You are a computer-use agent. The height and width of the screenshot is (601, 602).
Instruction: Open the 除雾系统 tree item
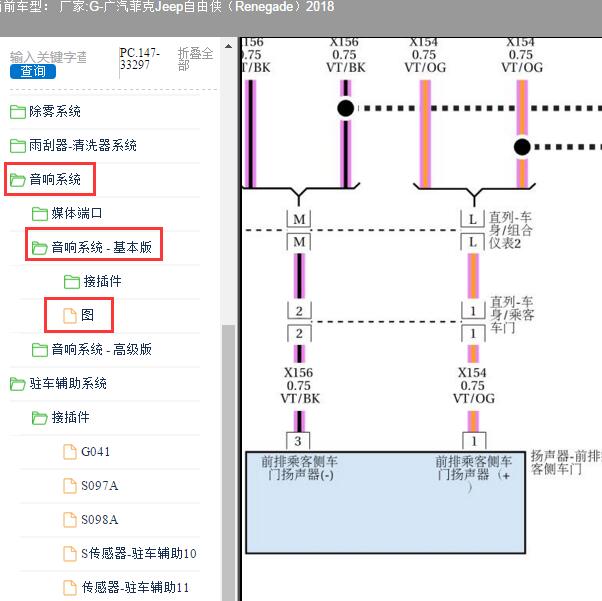click(55, 112)
